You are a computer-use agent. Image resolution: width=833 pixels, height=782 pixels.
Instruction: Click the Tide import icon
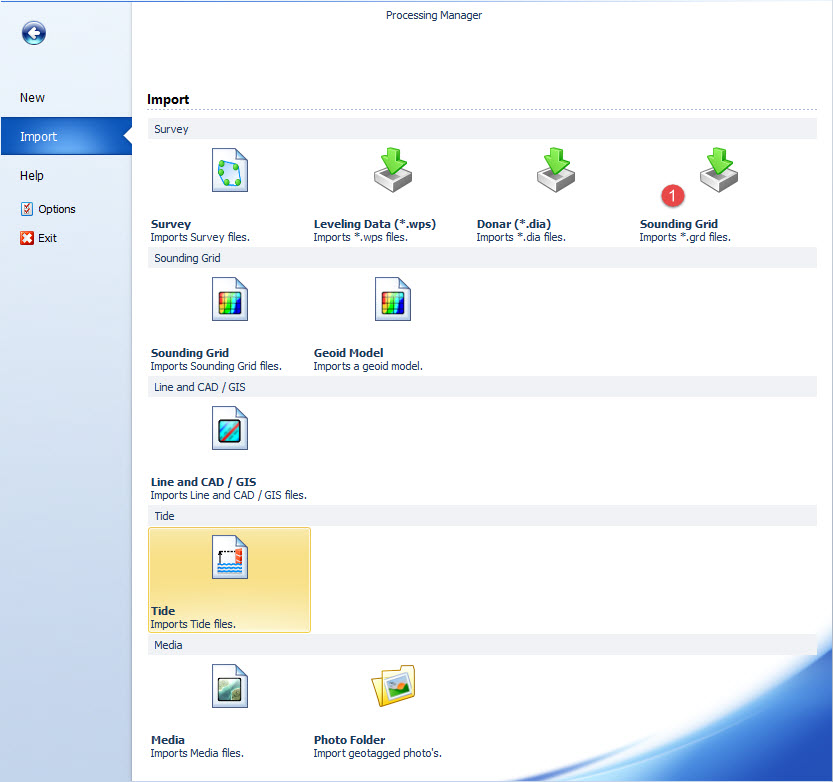(229, 558)
